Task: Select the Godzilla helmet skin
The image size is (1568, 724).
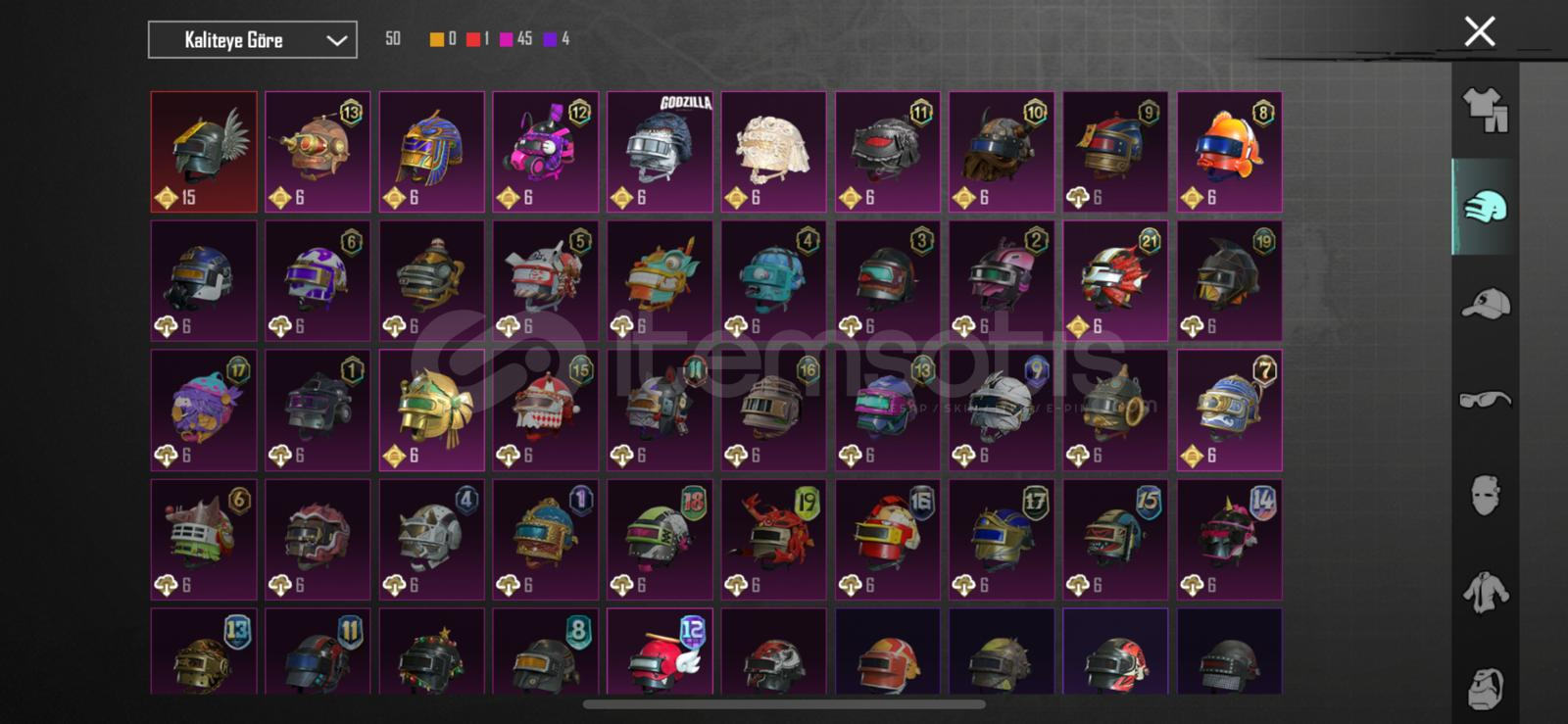Action: (660, 152)
